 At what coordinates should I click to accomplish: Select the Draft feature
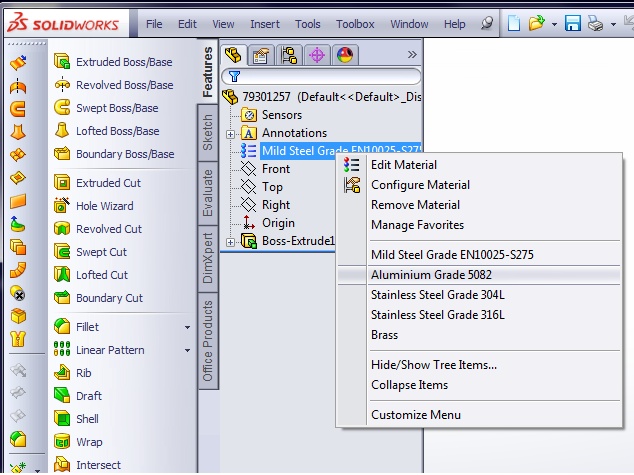[78, 396]
